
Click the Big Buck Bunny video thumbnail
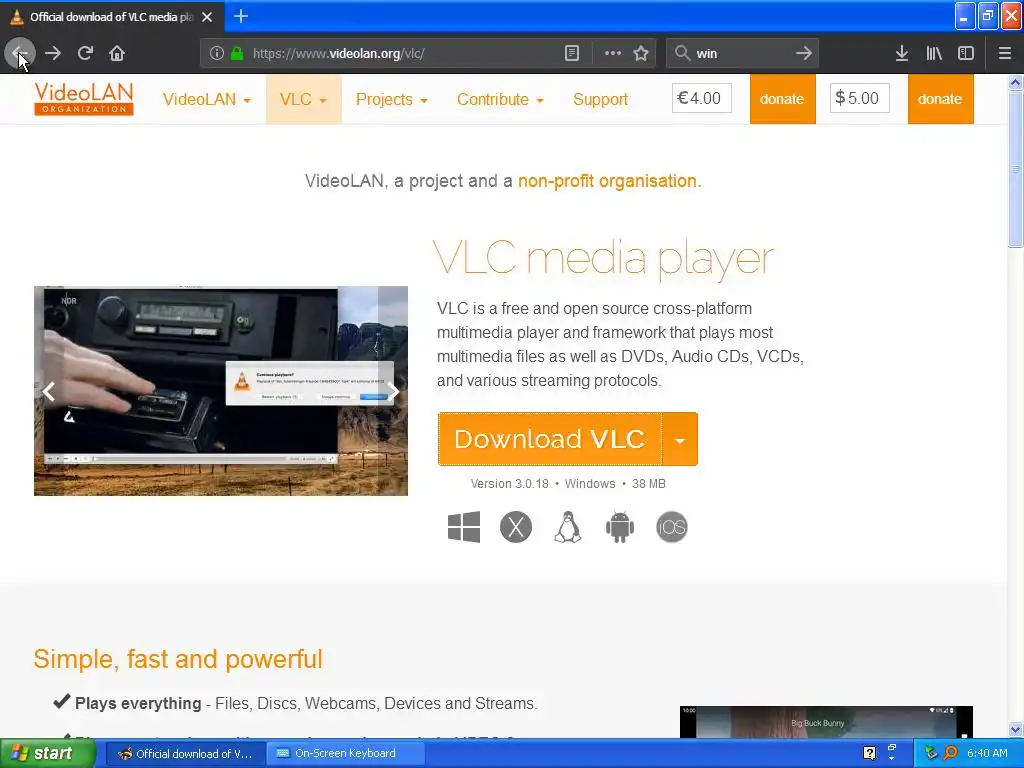[x=826, y=722]
